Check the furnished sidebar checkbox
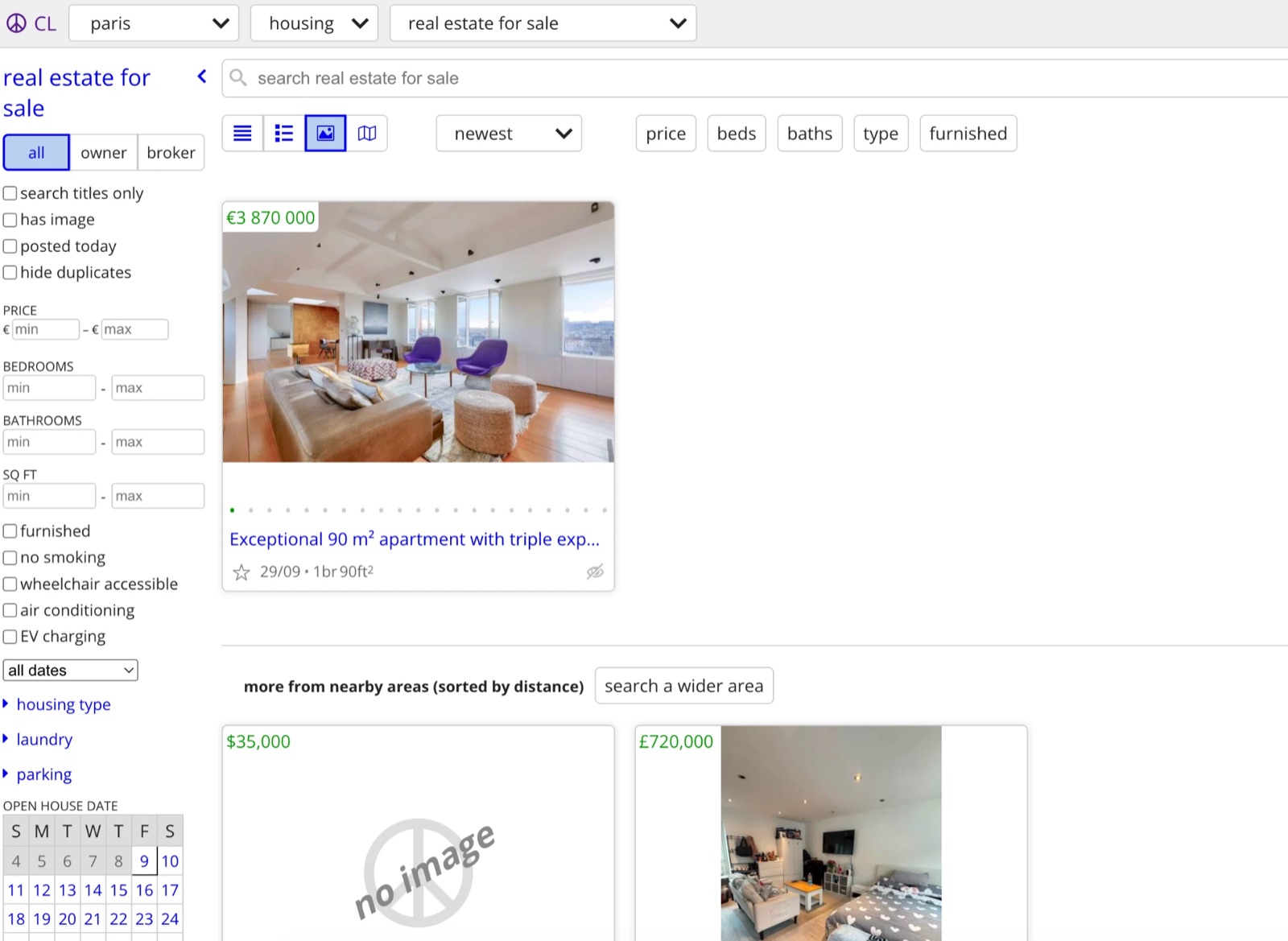Viewport: 1288px width, 941px height. [x=10, y=531]
